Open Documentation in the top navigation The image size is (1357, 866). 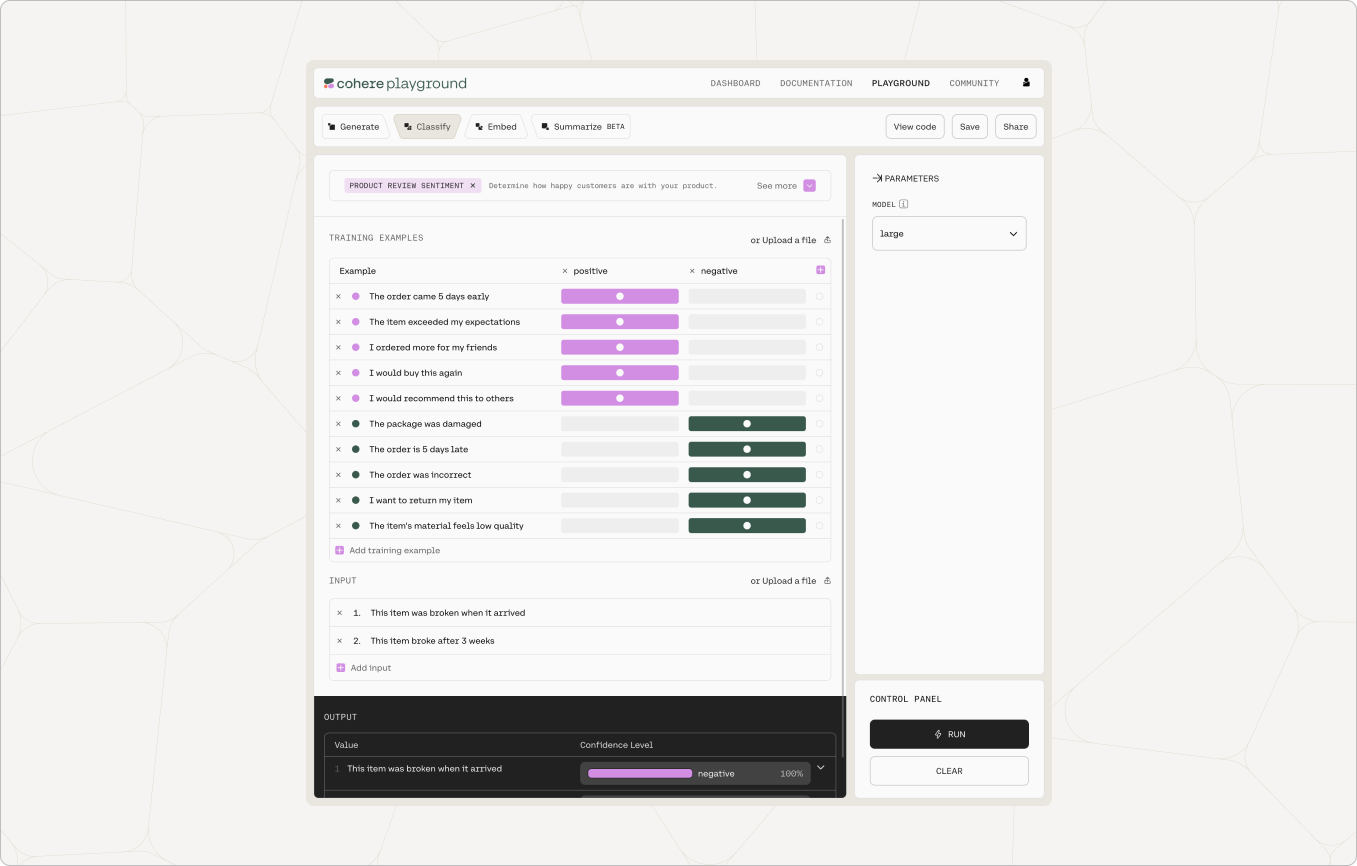(816, 84)
